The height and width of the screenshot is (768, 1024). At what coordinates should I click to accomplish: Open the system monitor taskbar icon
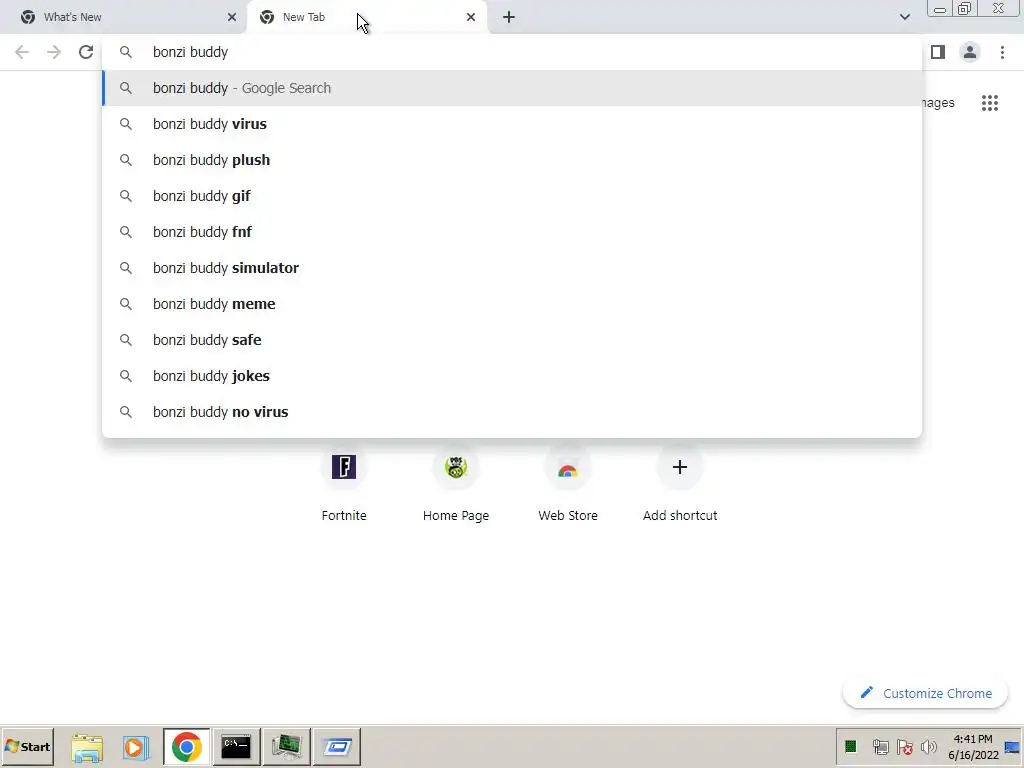pyautogui.click(x=286, y=746)
